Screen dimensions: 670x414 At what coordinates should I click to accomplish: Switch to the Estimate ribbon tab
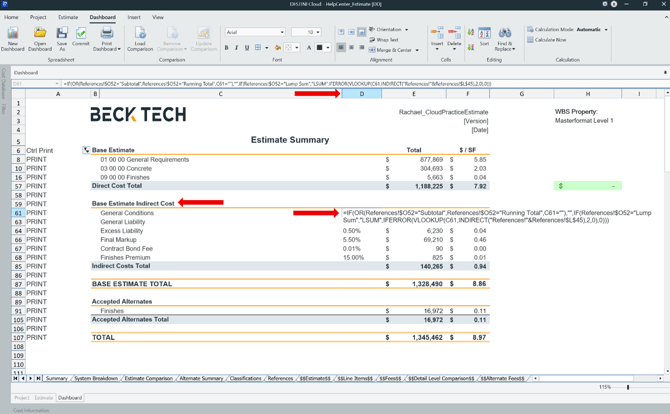(67, 17)
